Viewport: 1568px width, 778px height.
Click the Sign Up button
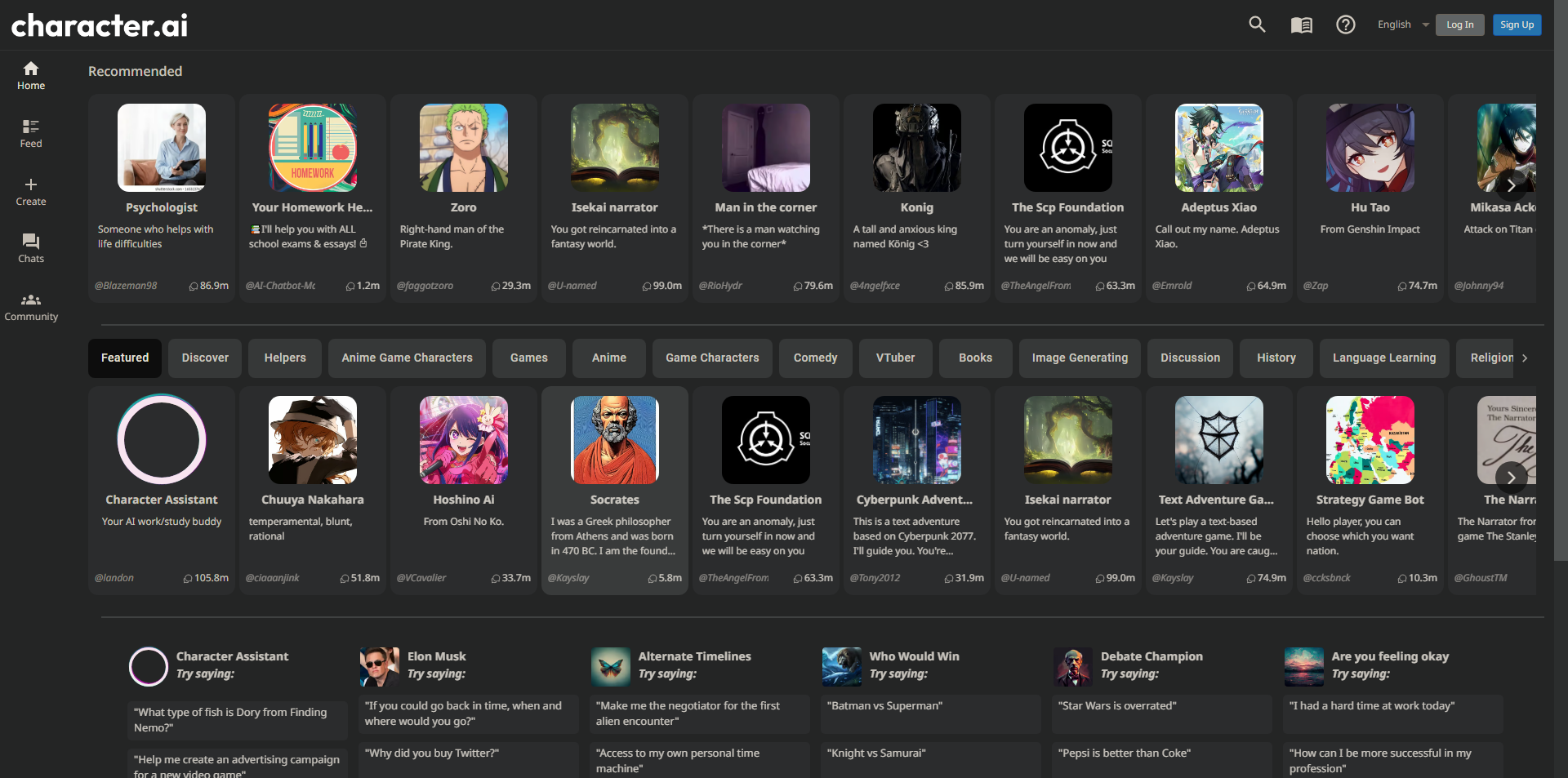coord(1517,24)
